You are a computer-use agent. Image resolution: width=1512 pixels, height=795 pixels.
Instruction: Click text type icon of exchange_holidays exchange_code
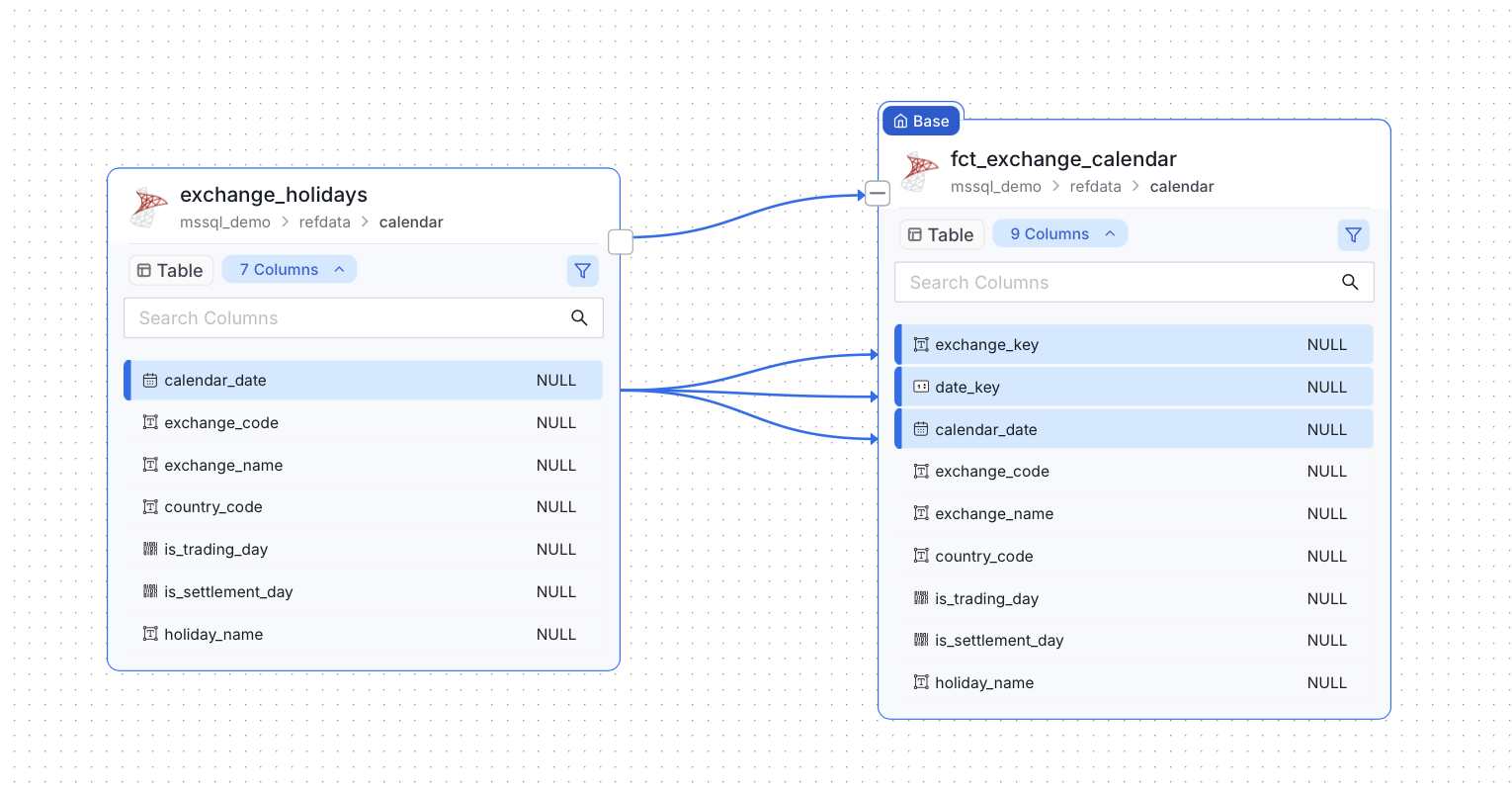[x=150, y=422]
